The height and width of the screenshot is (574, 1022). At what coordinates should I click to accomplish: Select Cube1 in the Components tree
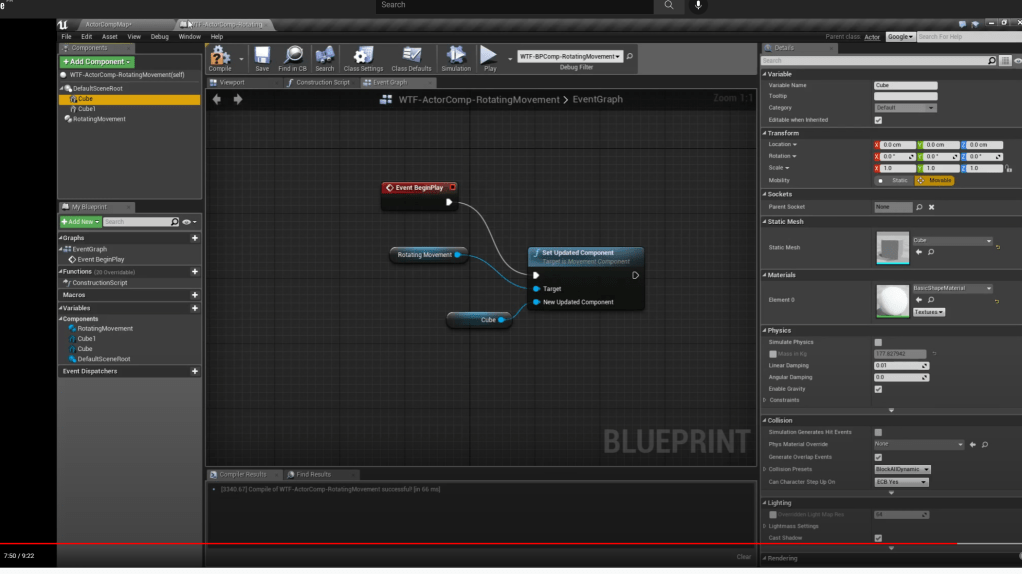click(87, 109)
